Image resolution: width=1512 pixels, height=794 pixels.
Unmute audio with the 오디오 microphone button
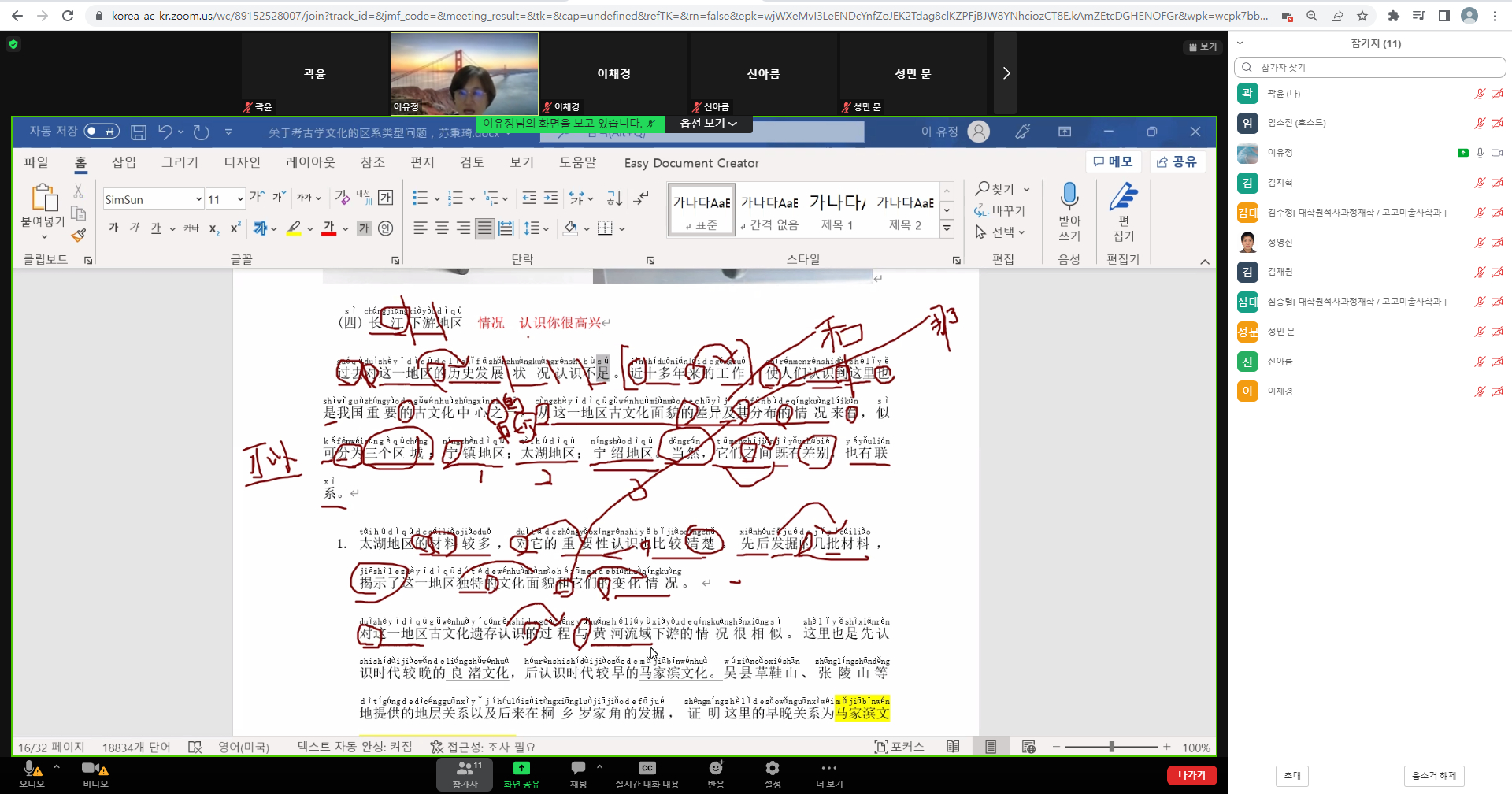(x=31, y=769)
